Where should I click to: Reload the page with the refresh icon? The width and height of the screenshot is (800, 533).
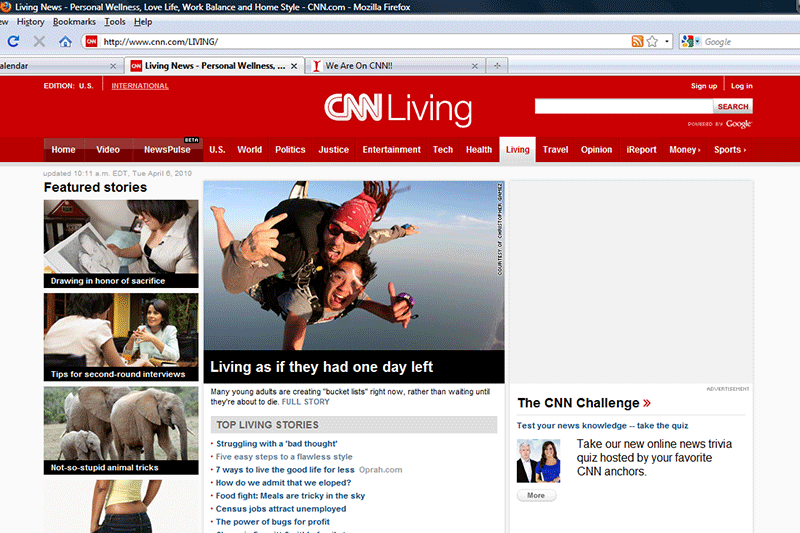[14, 41]
